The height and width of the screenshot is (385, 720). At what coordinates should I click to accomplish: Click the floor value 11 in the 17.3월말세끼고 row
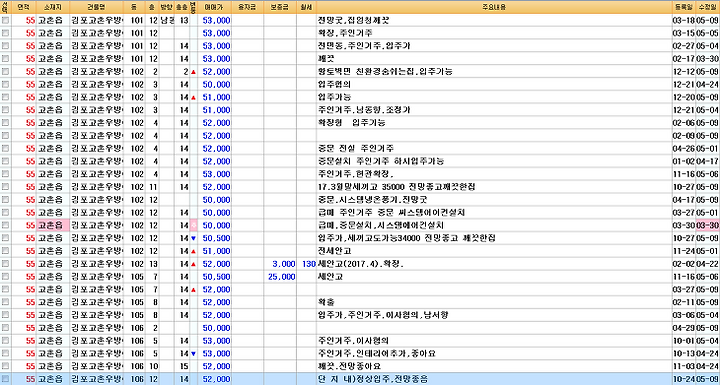tap(153, 187)
